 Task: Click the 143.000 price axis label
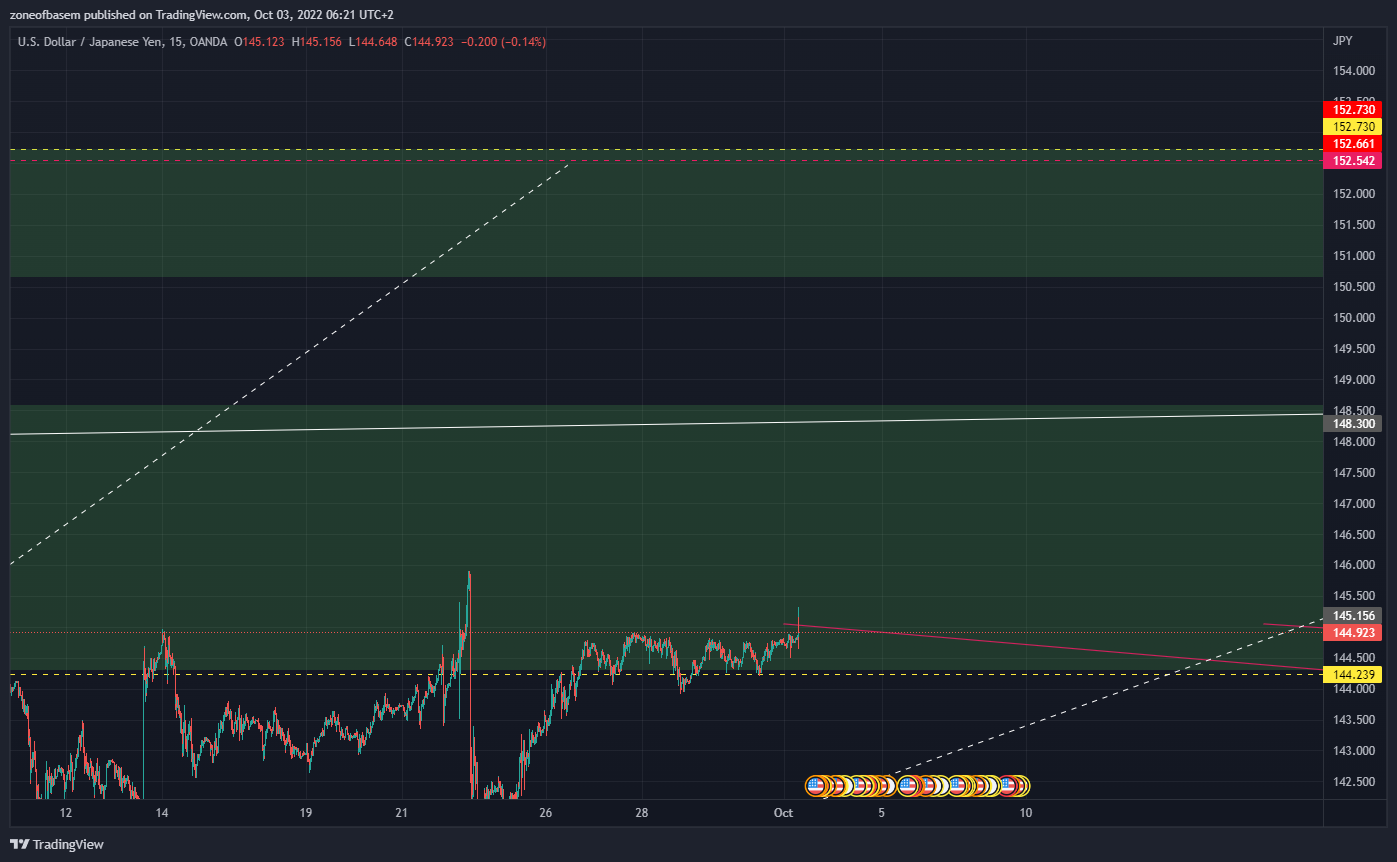(1352, 751)
